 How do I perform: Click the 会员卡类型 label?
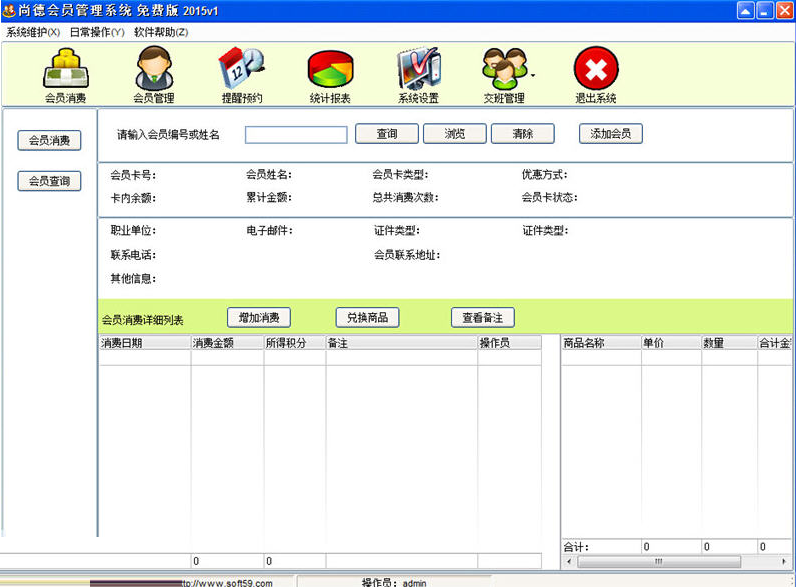[401, 175]
